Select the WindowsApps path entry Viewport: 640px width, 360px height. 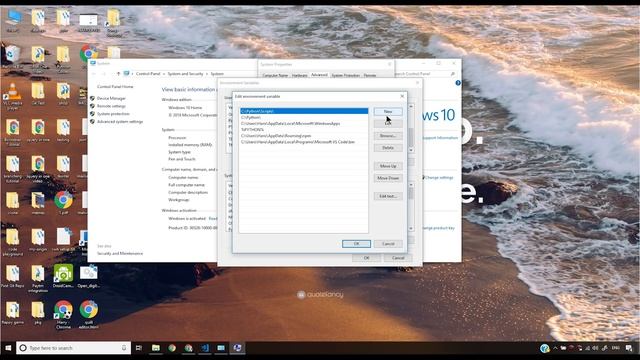(x=304, y=123)
